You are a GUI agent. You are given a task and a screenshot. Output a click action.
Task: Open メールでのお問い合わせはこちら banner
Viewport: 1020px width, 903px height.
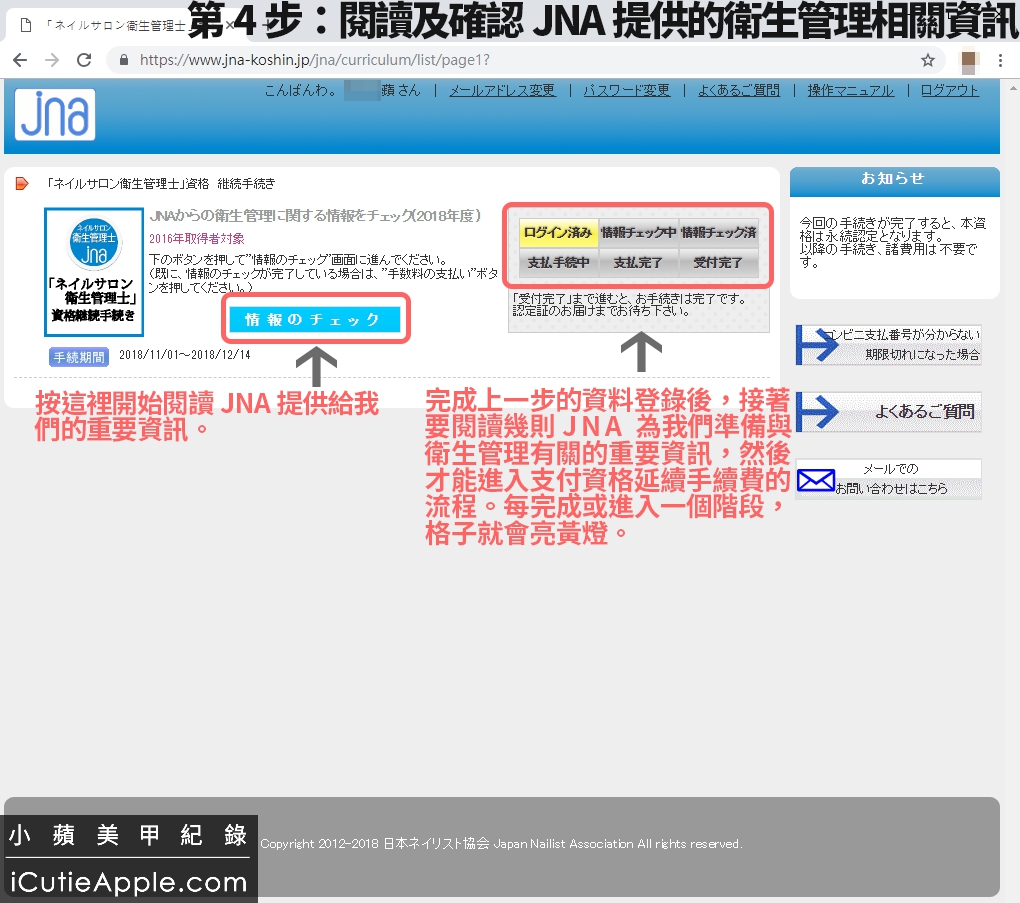click(x=889, y=479)
